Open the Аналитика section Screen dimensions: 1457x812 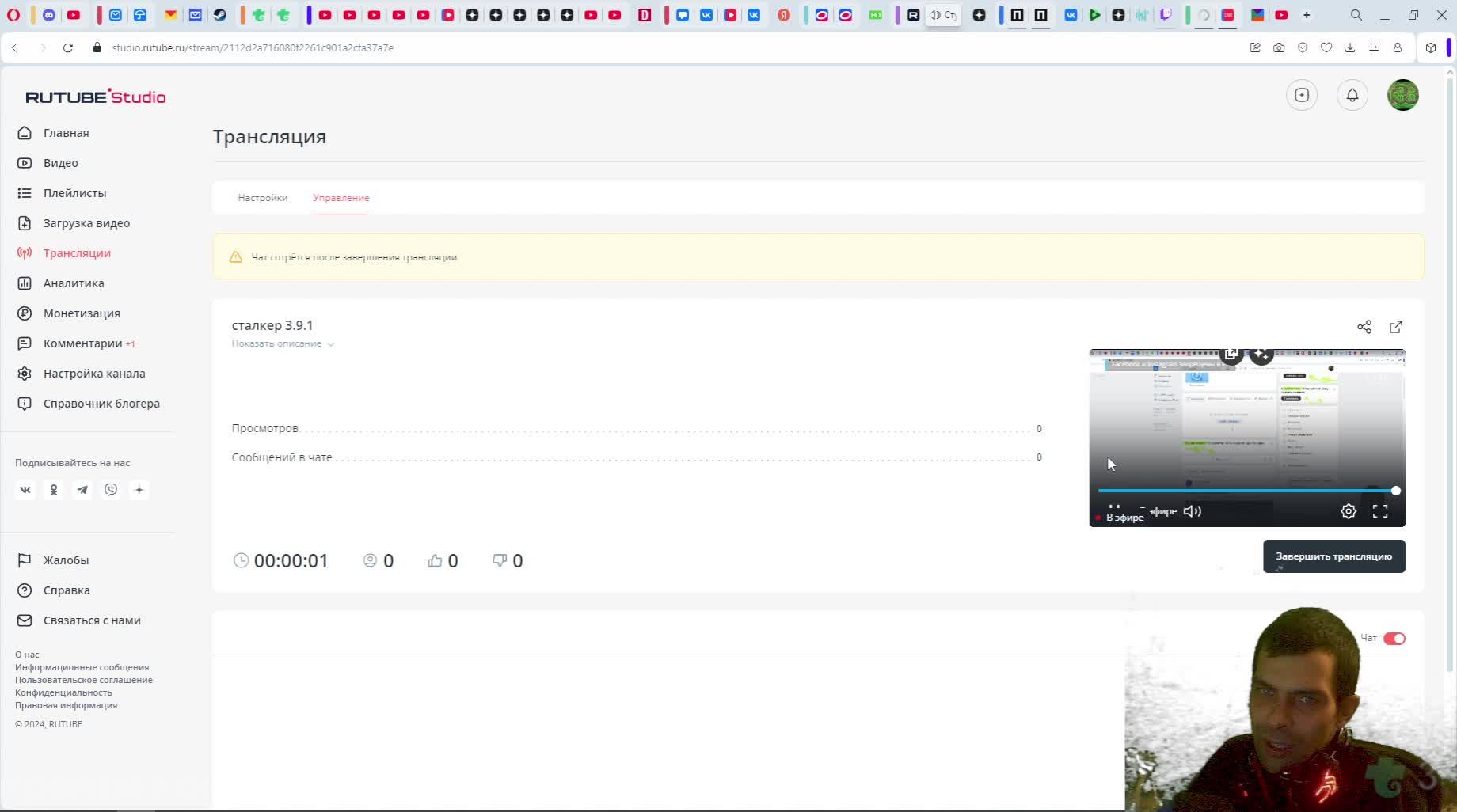[60, 283]
